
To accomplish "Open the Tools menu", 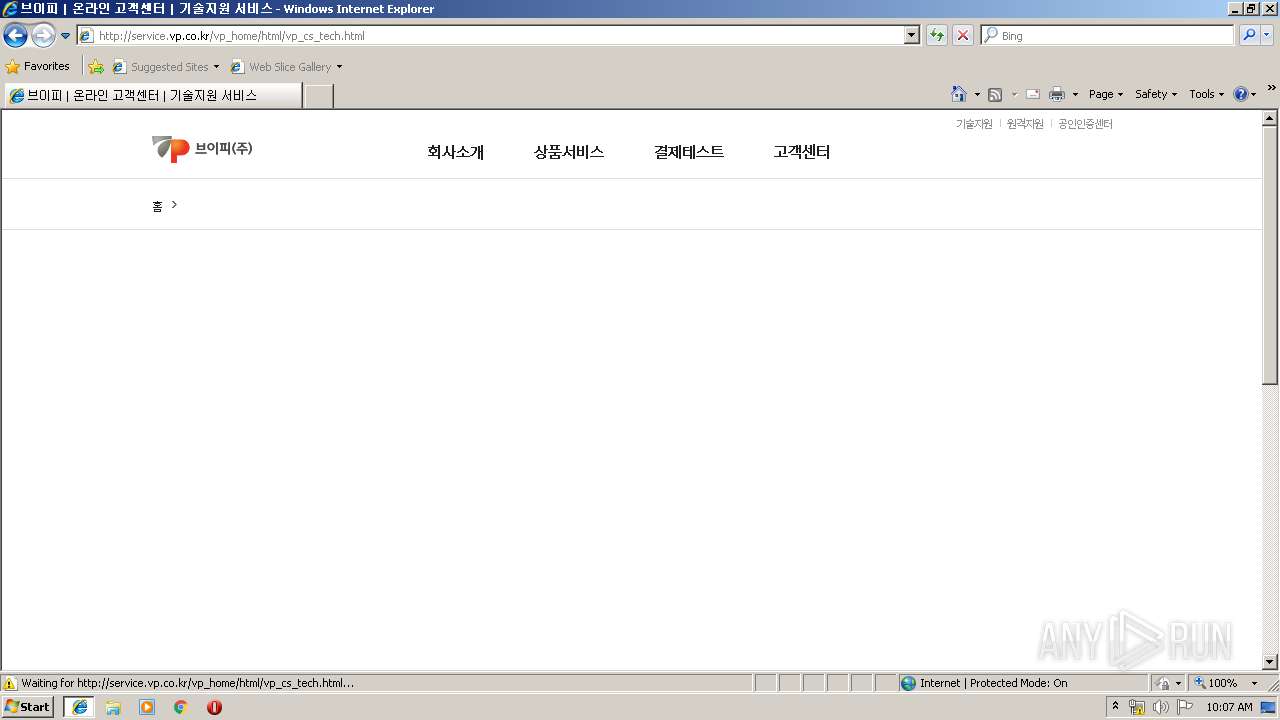I will click(1206, 94).
